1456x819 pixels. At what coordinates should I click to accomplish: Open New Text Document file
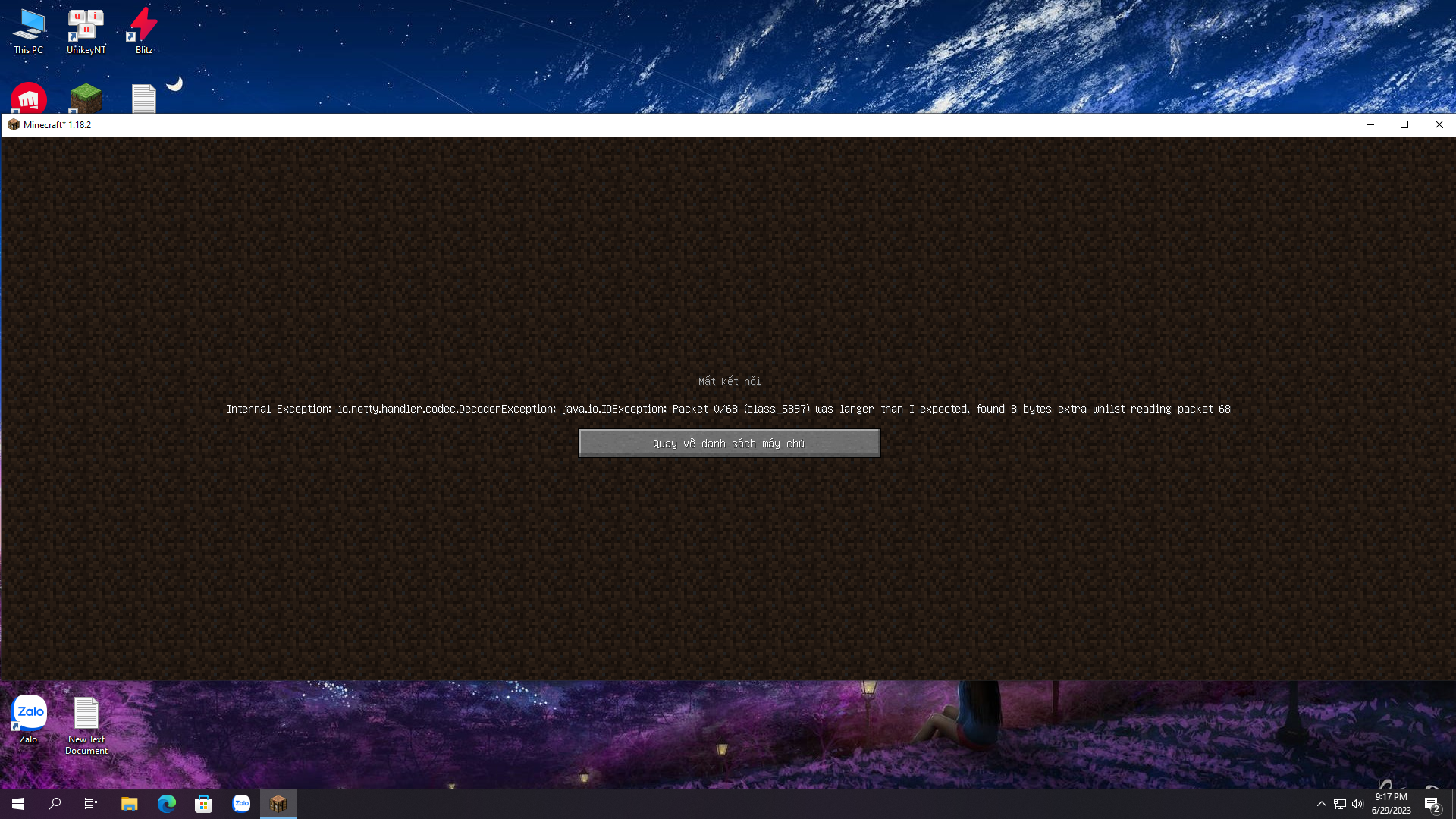click(x=86, y=725)
